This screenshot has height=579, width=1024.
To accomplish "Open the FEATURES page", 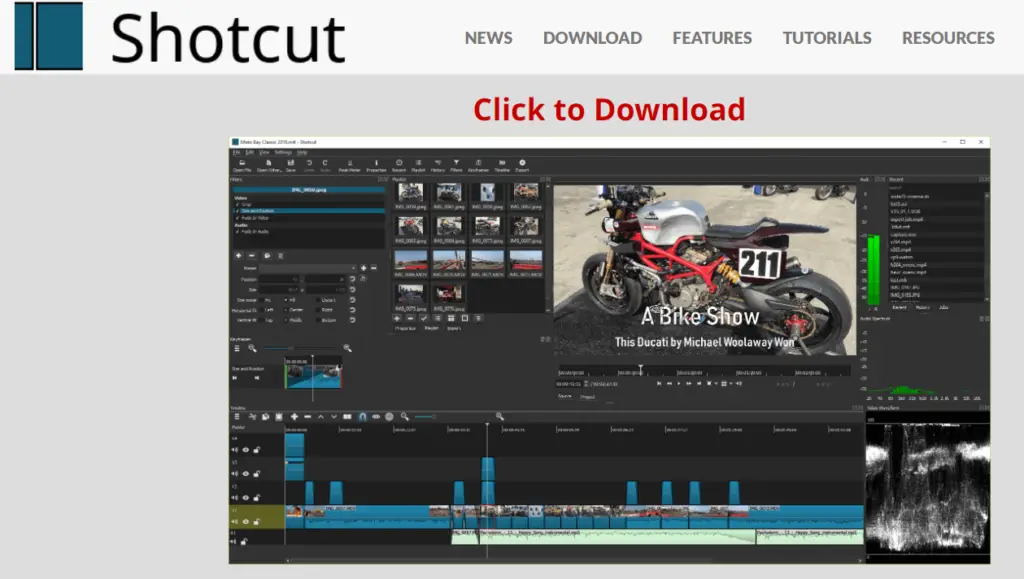I will click(712, 38).
